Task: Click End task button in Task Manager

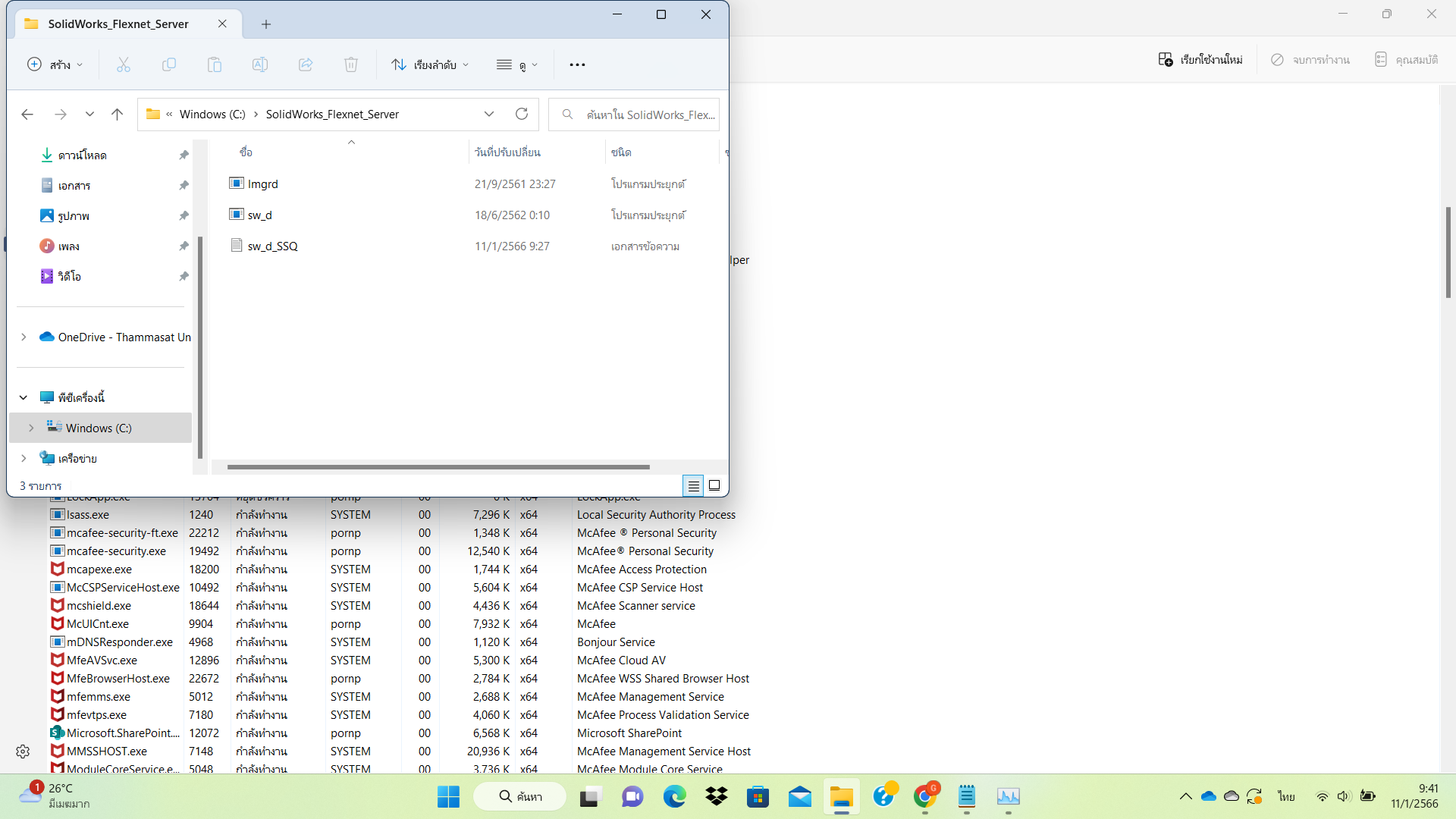Action: pyautogui.click(x=1310, y=59)
